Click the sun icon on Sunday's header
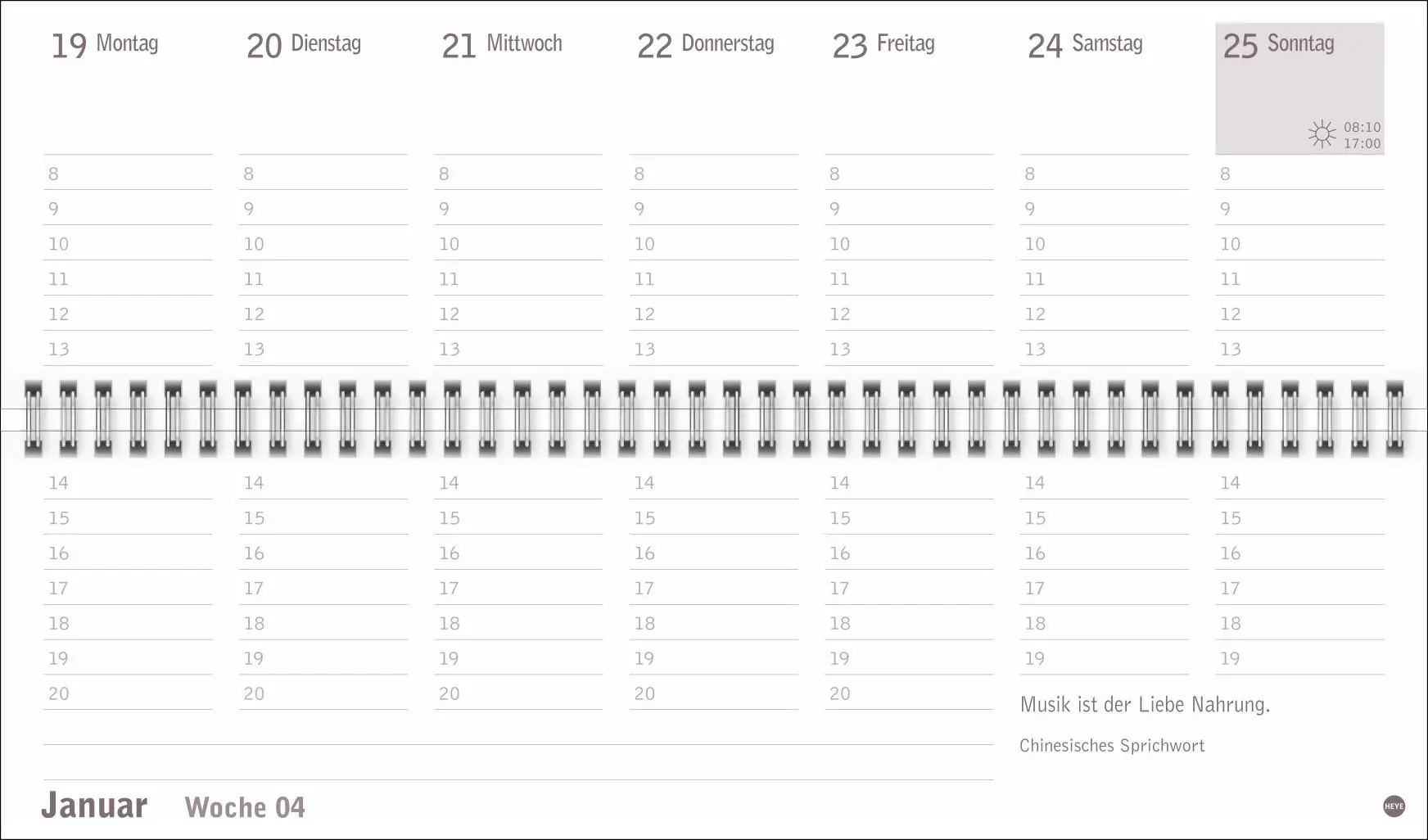This screenshot has height=840, width=1428. 1322,134
